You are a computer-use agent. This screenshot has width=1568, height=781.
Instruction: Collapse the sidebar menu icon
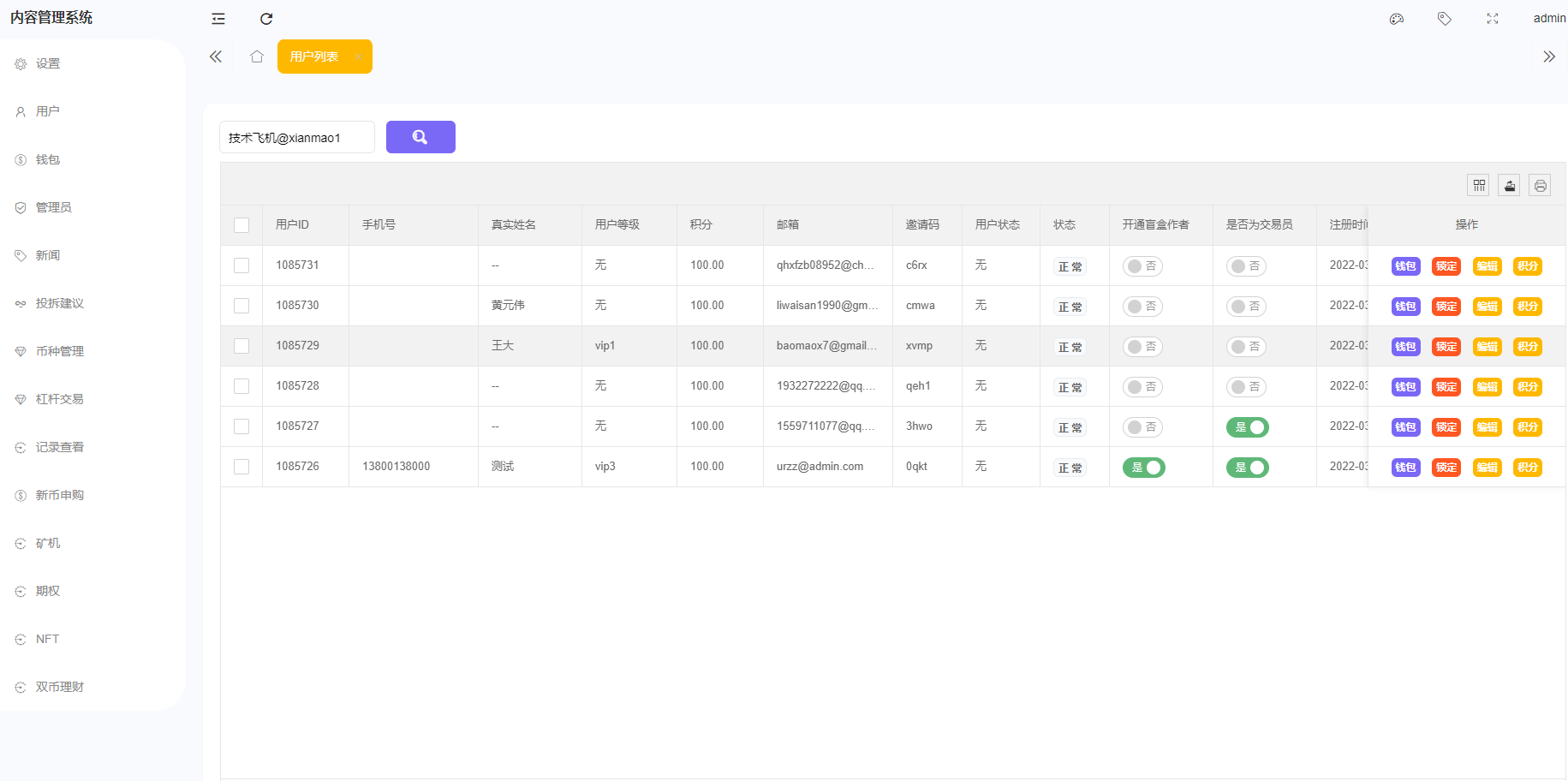point(218,19)
